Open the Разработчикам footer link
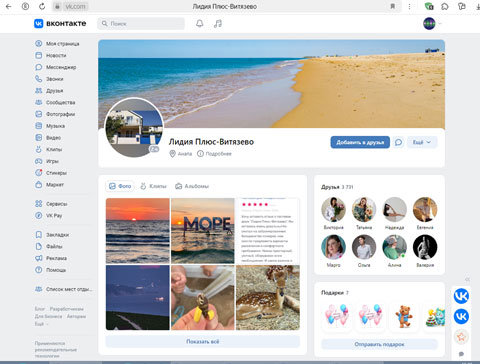 point(67,309)
